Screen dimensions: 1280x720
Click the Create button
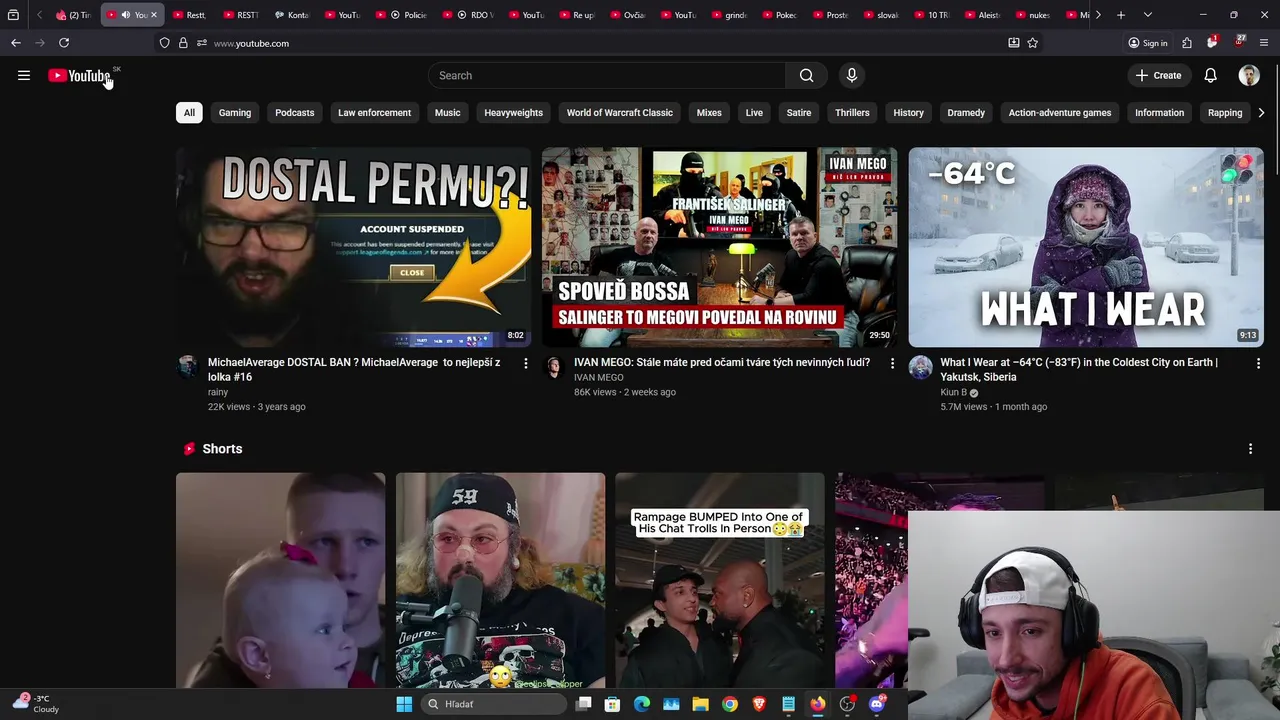coord(1158,75)
